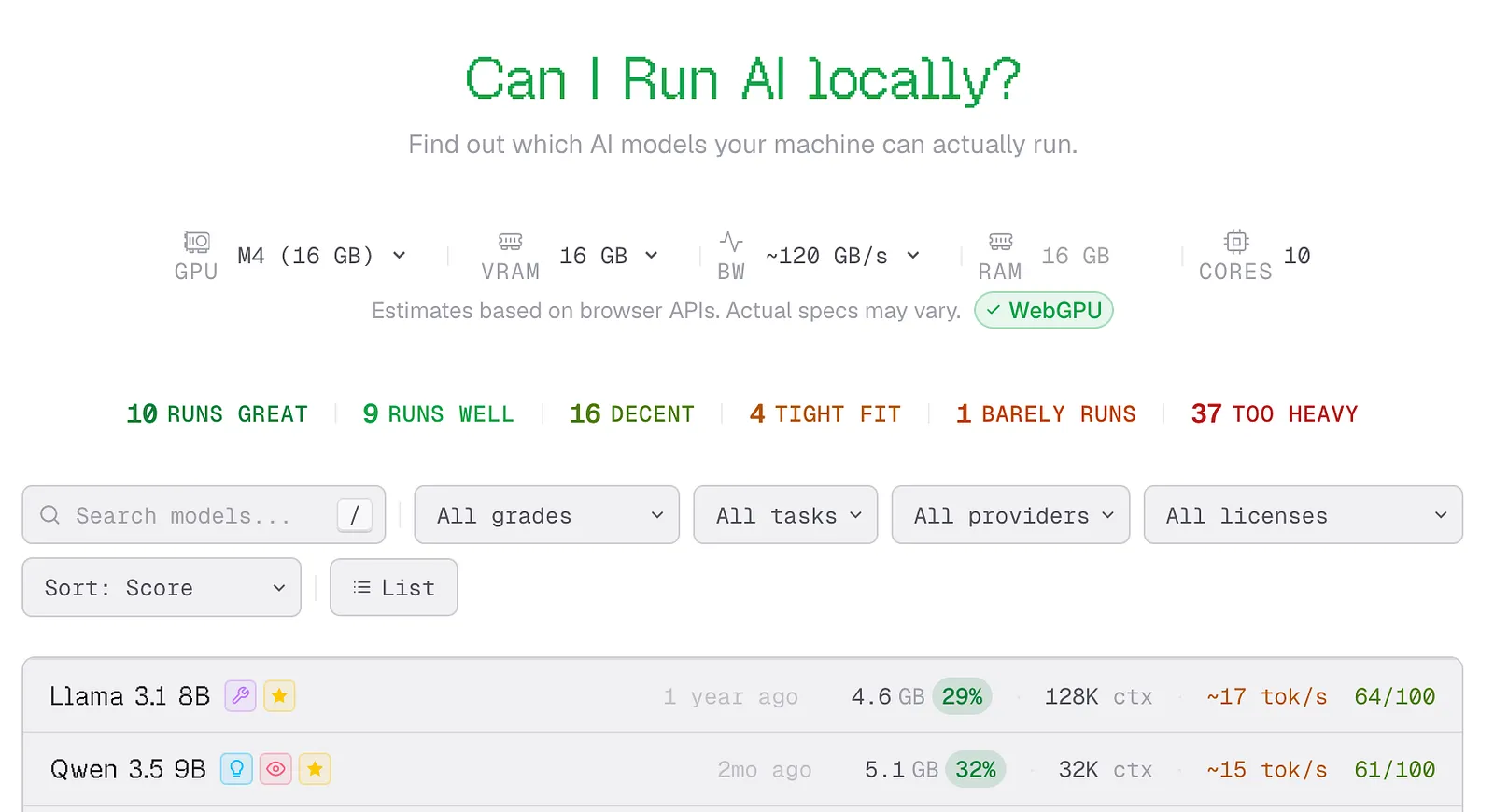Filter by 1 Barely Runs

coord(1046,413)
